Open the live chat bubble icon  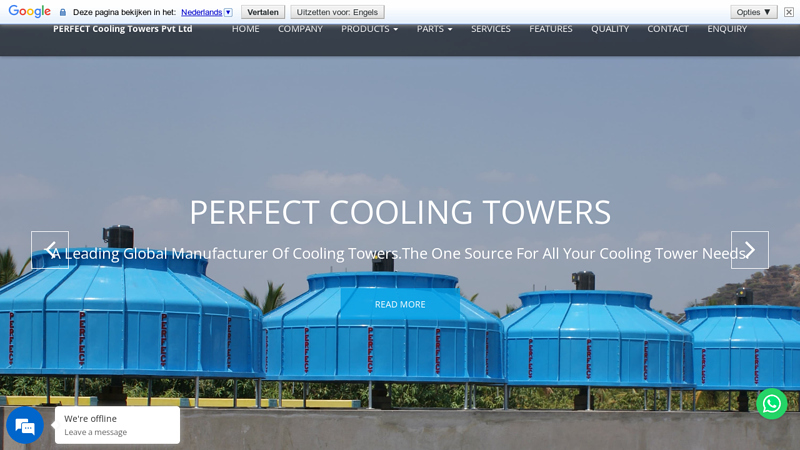coord(25,426)
